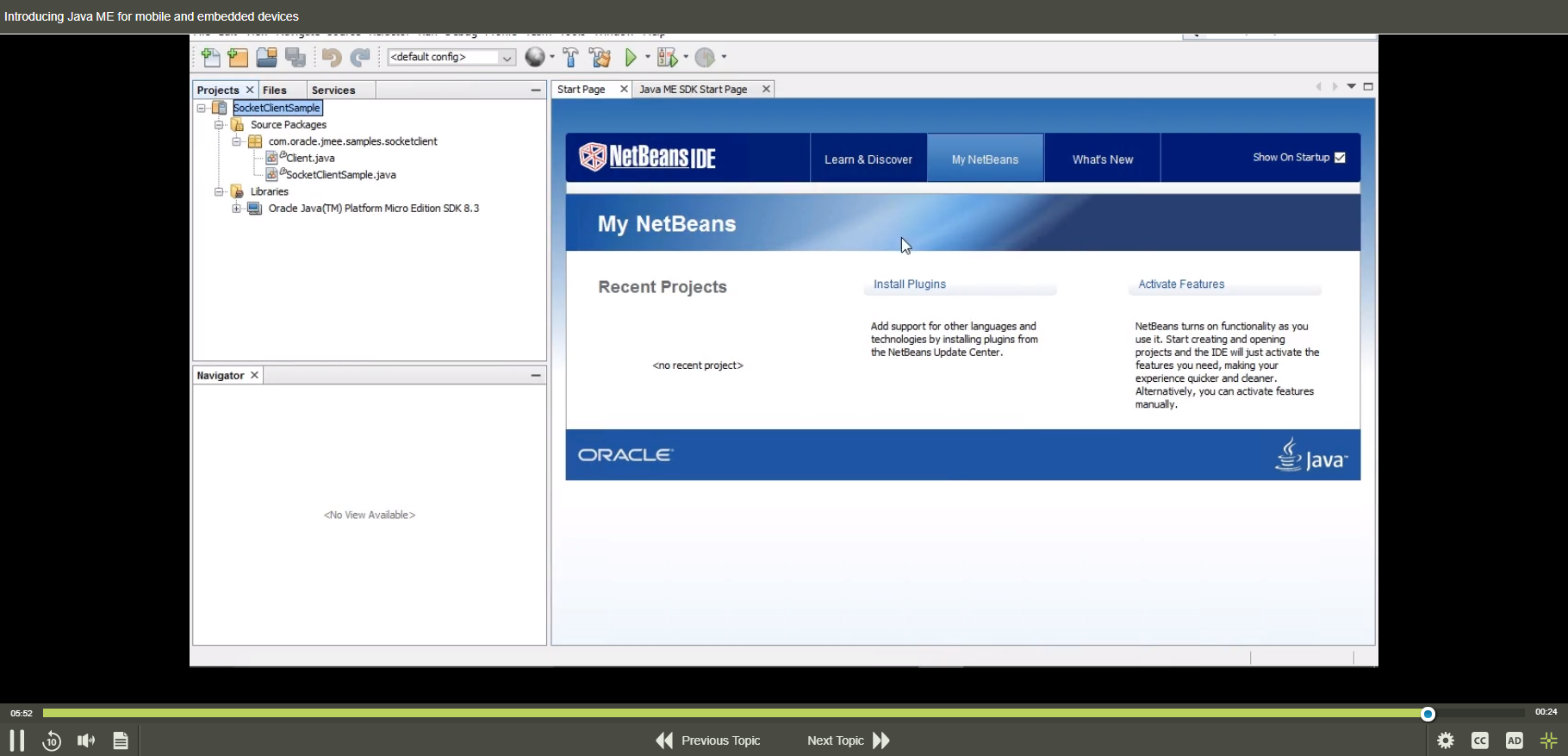The image size is (1568, 756).
Task: Click the Open Project folder icon
Action: 267,58
